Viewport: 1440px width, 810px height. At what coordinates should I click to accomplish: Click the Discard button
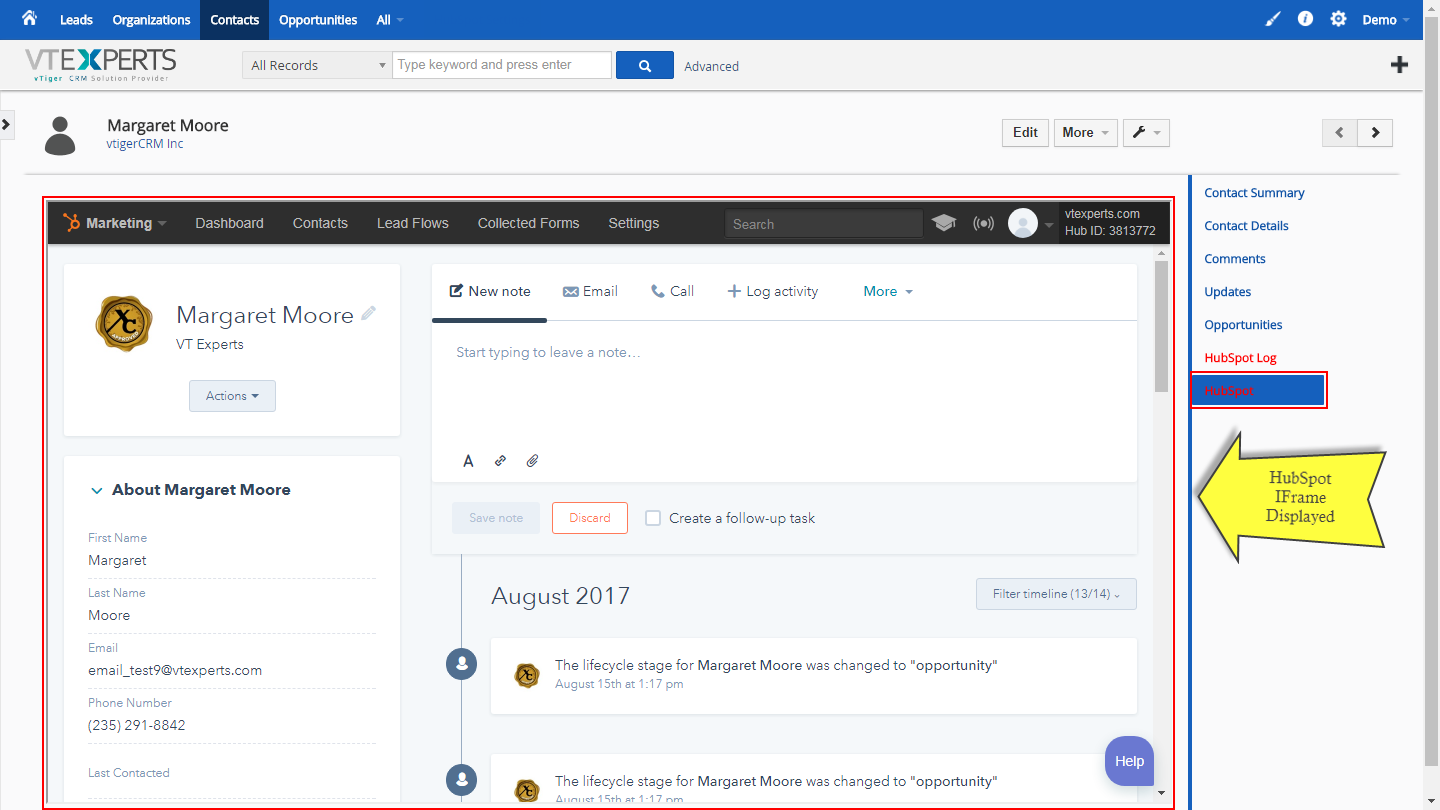click(x=590, y=518)
